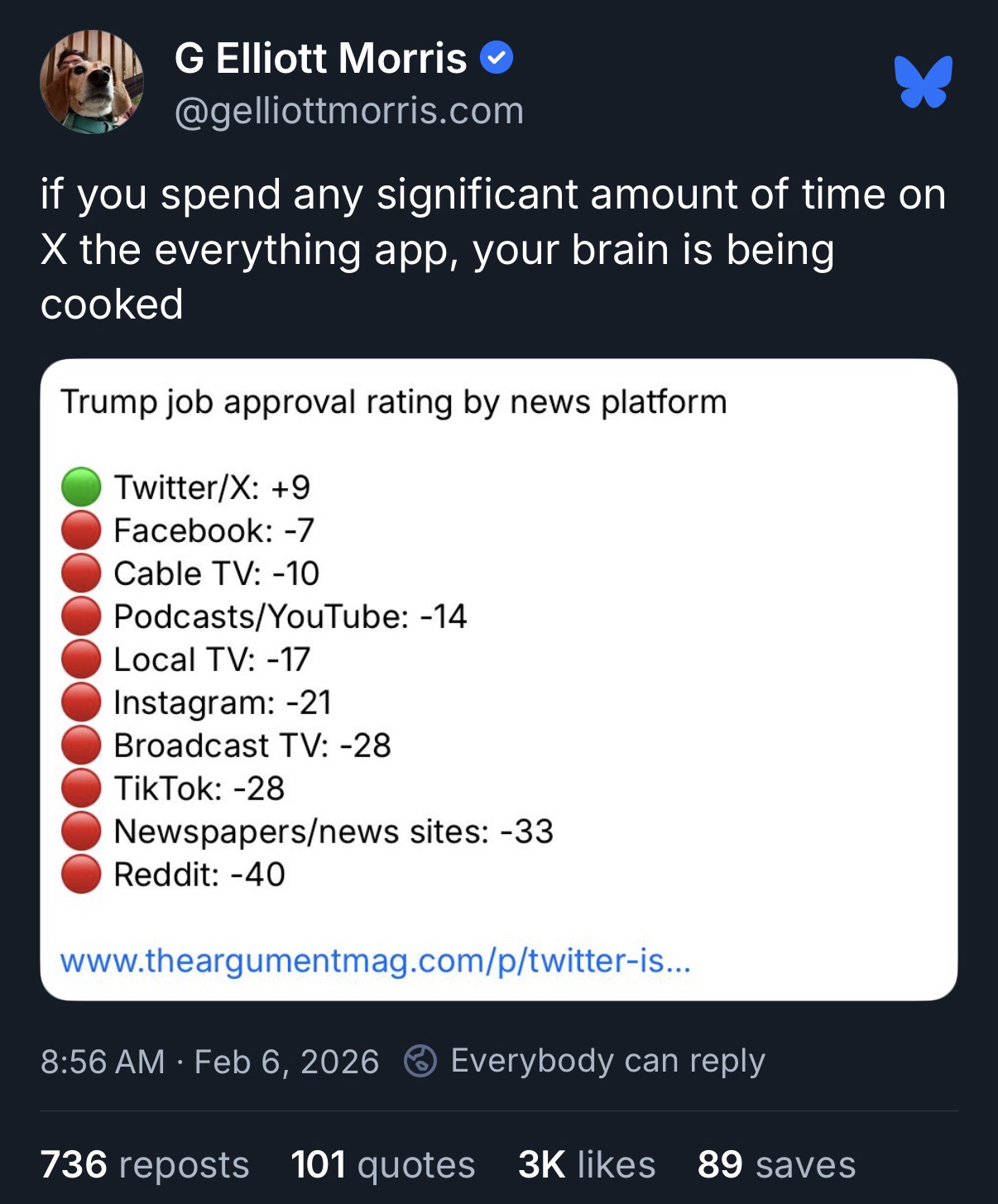This screenshot has width=998, height=1204.
Task: Click the Bluesky butterfly logo
Action: (x=923, y=81)
